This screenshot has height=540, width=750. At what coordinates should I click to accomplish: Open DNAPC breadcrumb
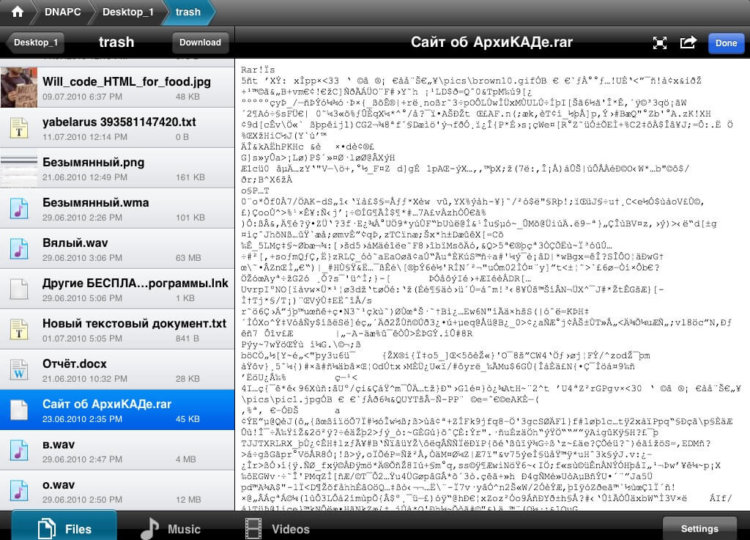[63, 12]
